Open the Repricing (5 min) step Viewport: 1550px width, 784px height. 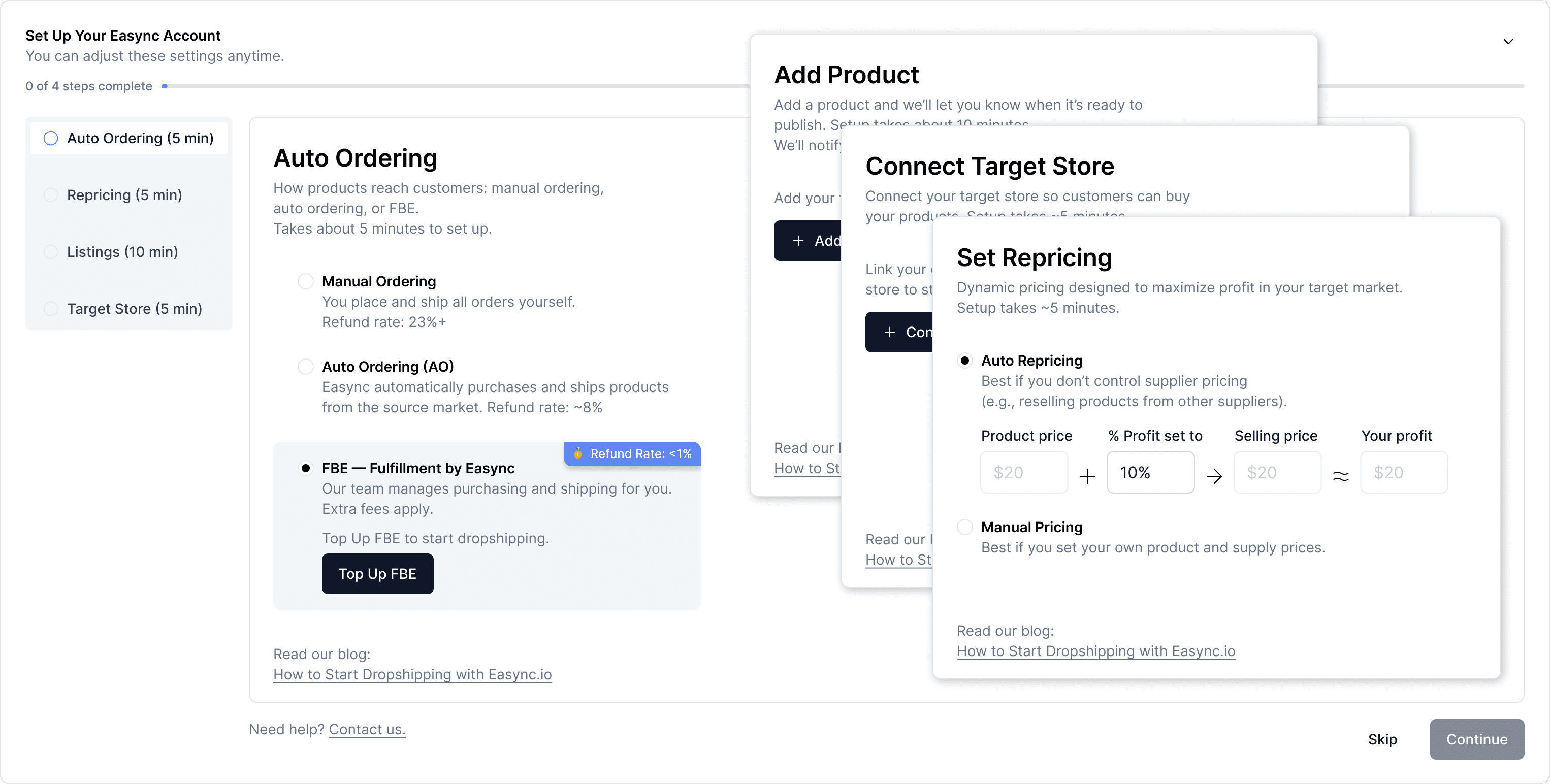pyautogui.click(x=124, y=195)
